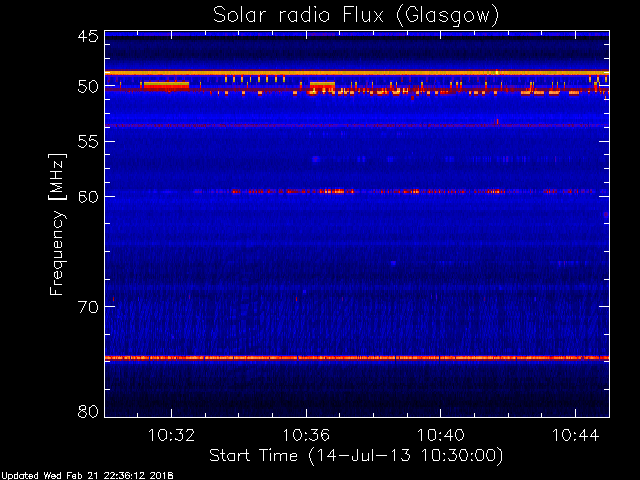The width and height of the screenshot is (640, 480).
Task: Click the '80' frequency tick label
Action: click(88, 411)
